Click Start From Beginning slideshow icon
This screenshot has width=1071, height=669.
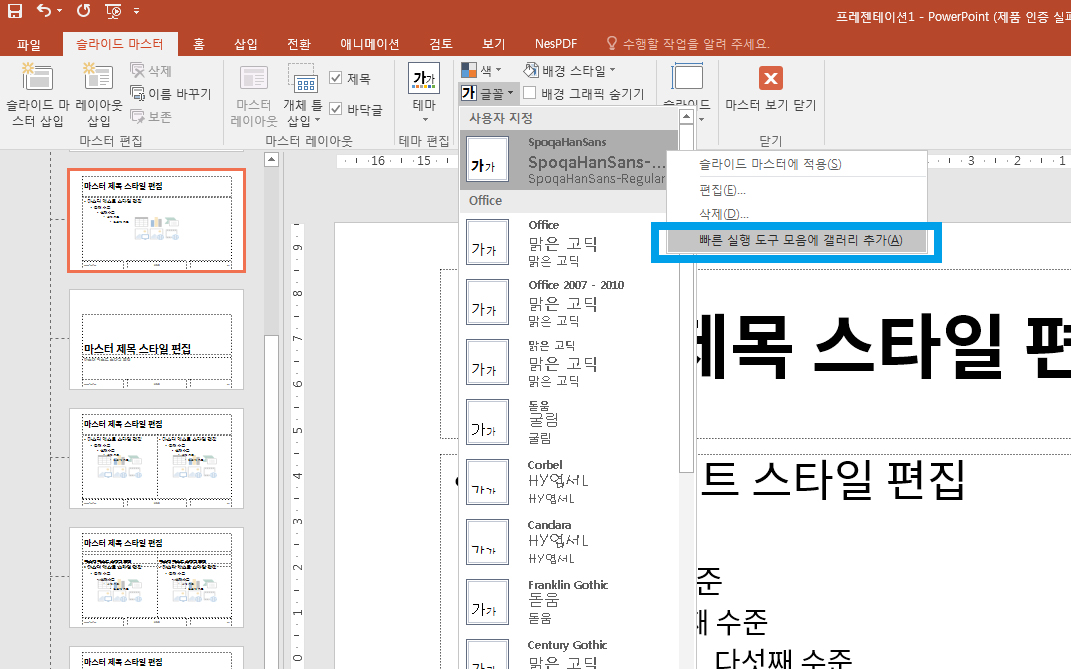113,11
